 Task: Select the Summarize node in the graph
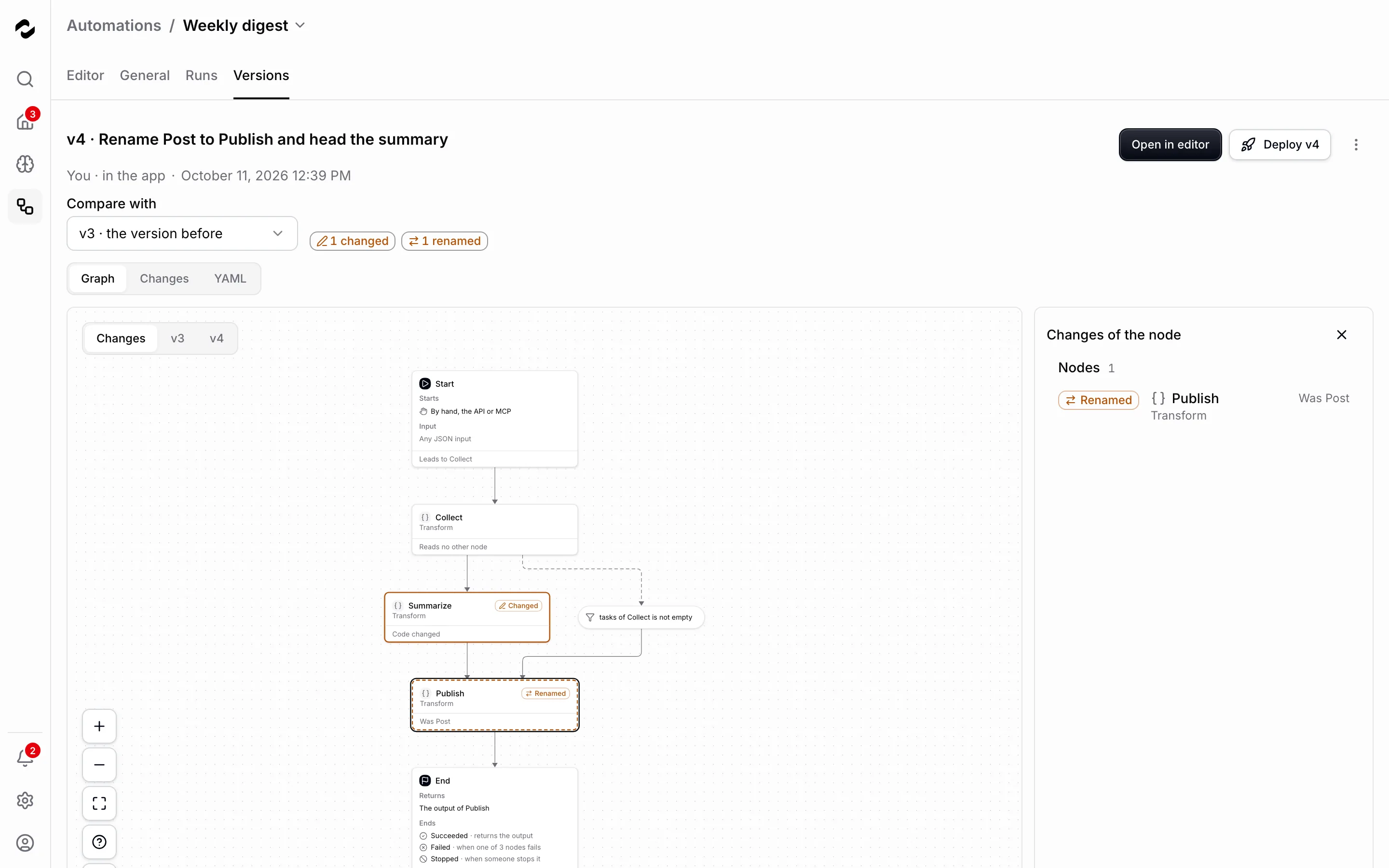(467, 617)
